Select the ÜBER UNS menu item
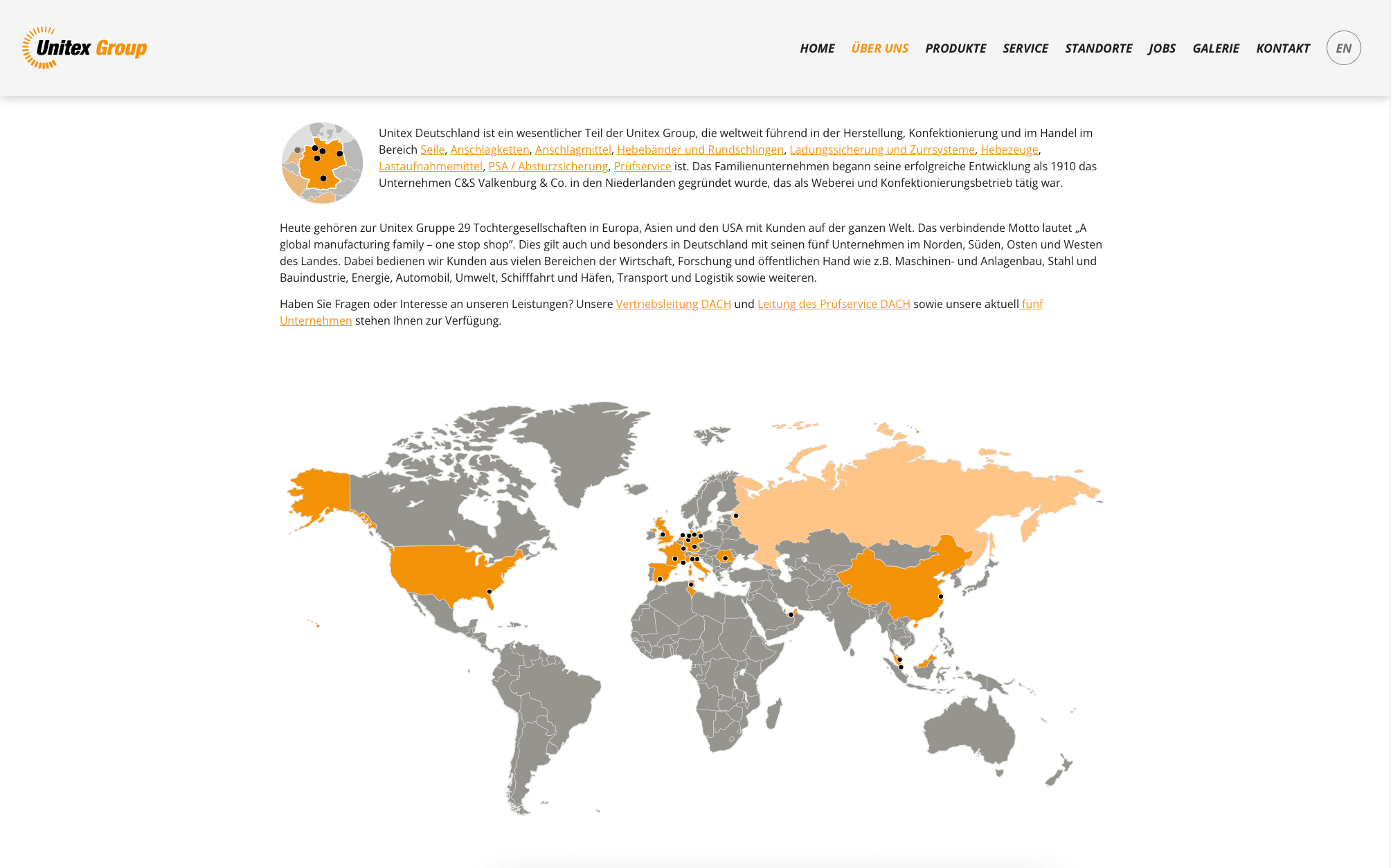This screenshot has width=1391, height=868. pos(879,48)
